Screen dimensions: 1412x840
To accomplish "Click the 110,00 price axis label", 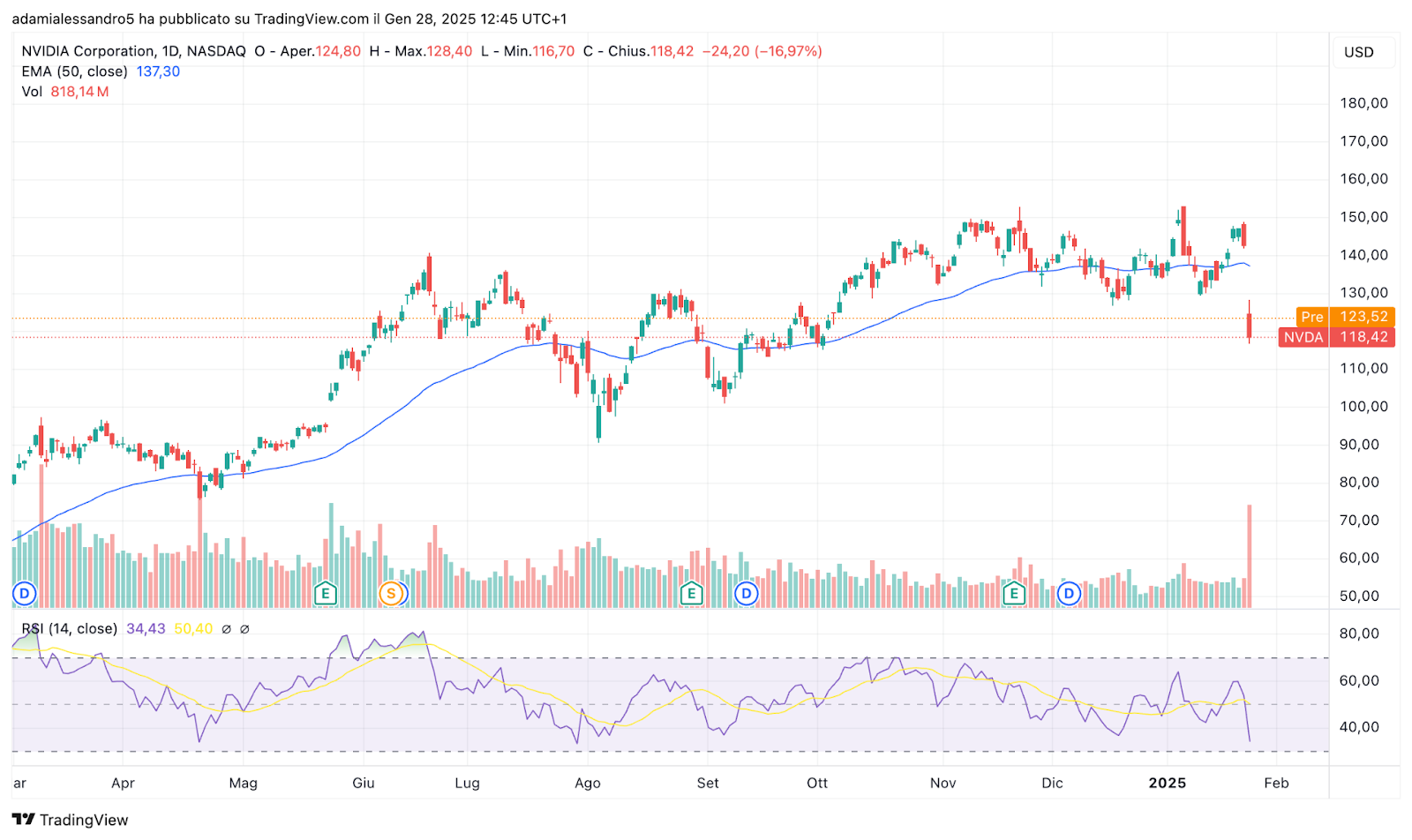I will pos(1363,368).
